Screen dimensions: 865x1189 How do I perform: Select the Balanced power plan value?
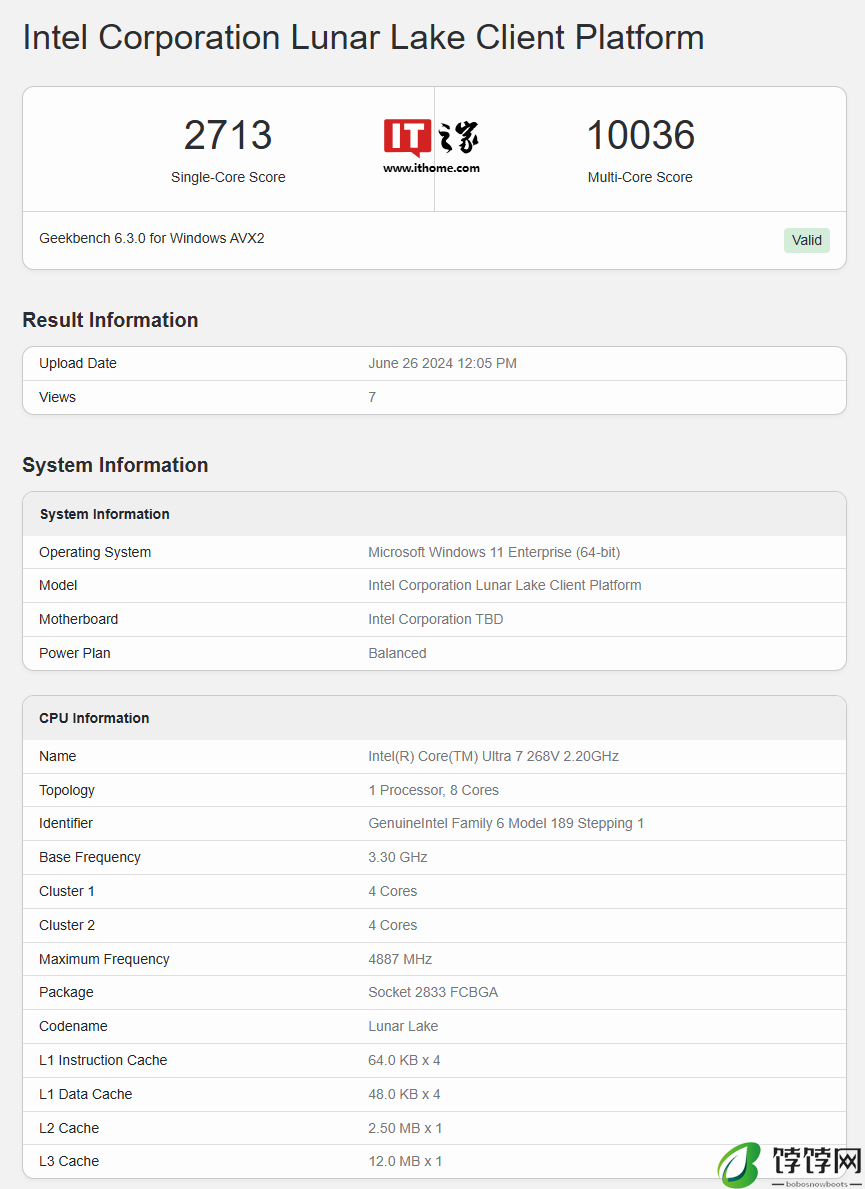pyautogui.click(x=396, y=654)
